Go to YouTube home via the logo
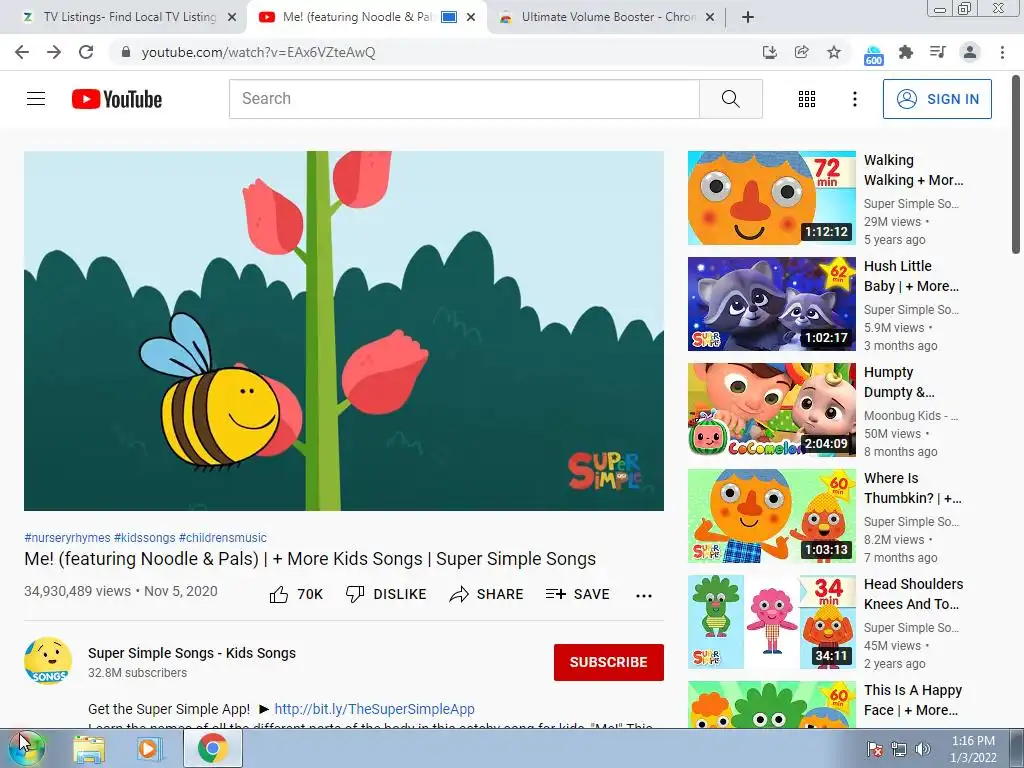The width and height of the screenshot is (1024, 768). pos(117,99)
